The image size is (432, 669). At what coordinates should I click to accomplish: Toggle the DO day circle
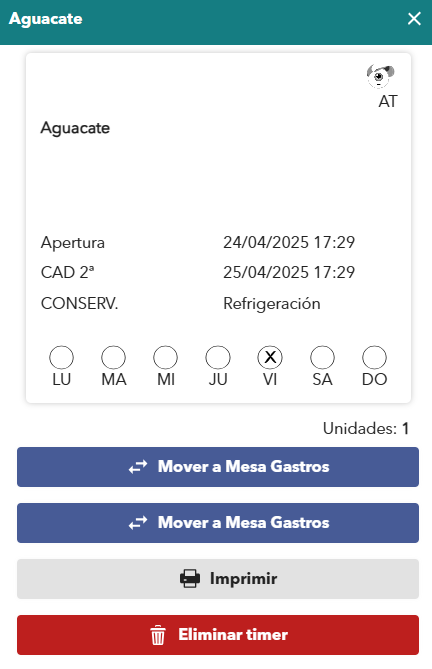click(x=374, y=358)
